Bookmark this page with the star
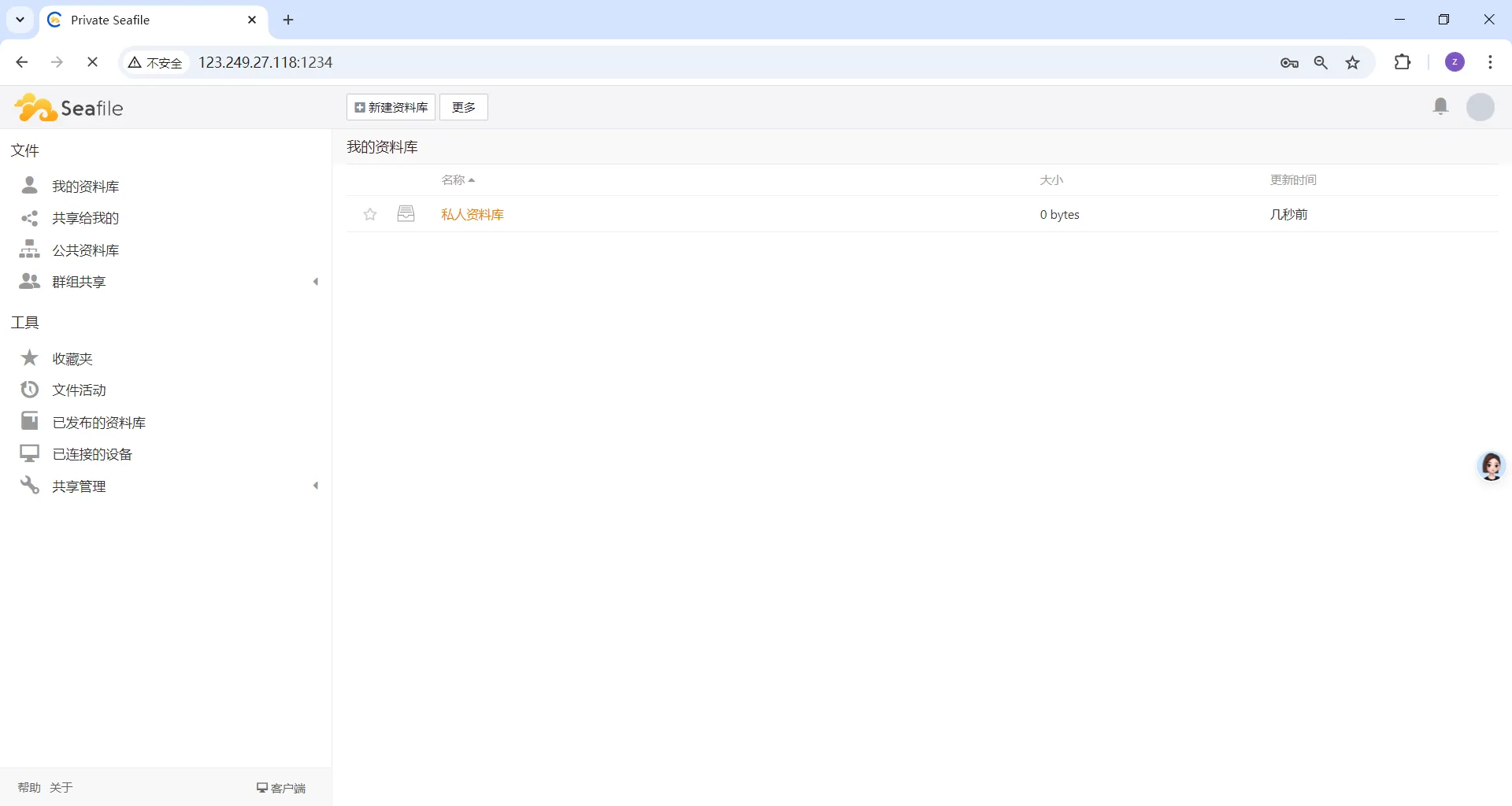The width and height of the screenshot is (1512, 806). click(x=1353, y=63)
